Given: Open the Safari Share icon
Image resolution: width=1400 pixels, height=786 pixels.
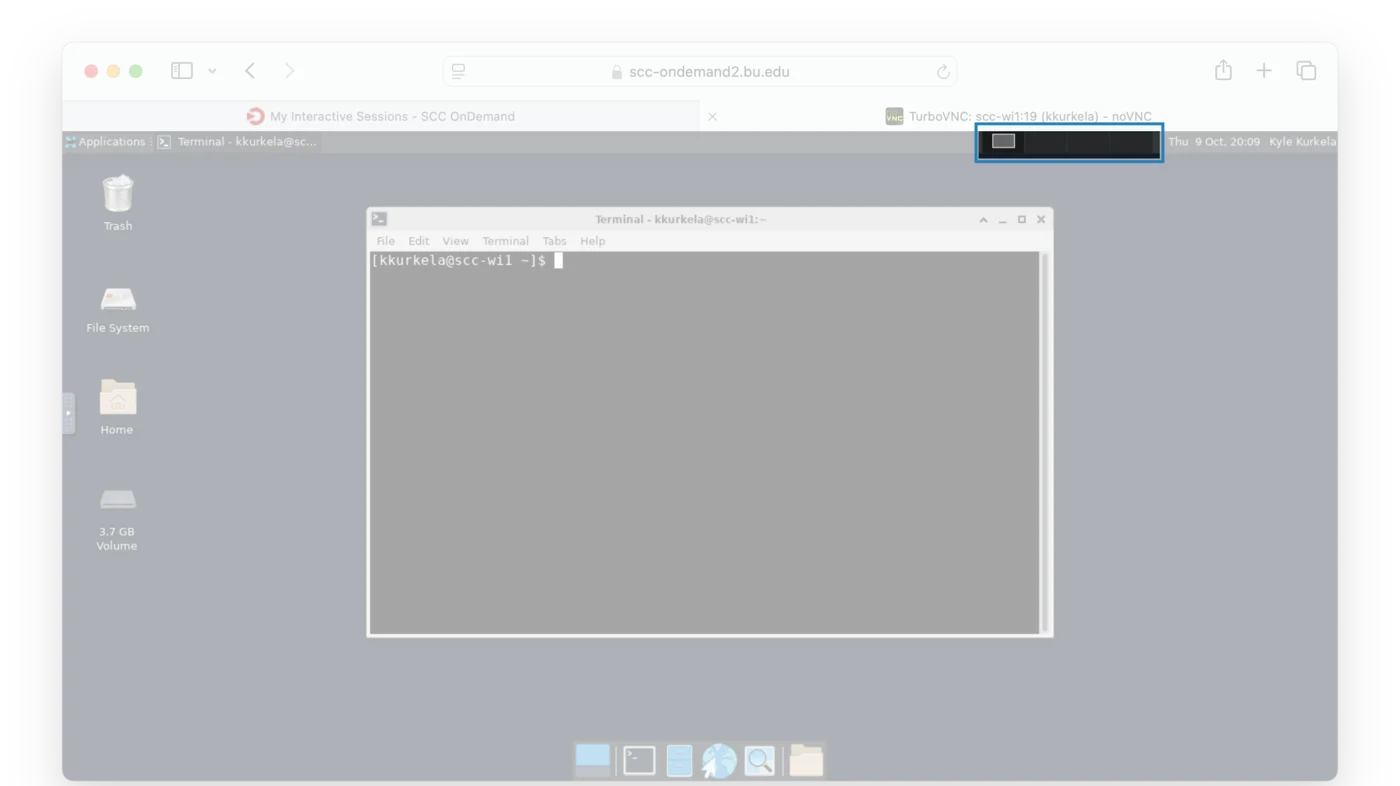Looking at the screenshot, I should pyautogui.click(x=1223, y=70).
